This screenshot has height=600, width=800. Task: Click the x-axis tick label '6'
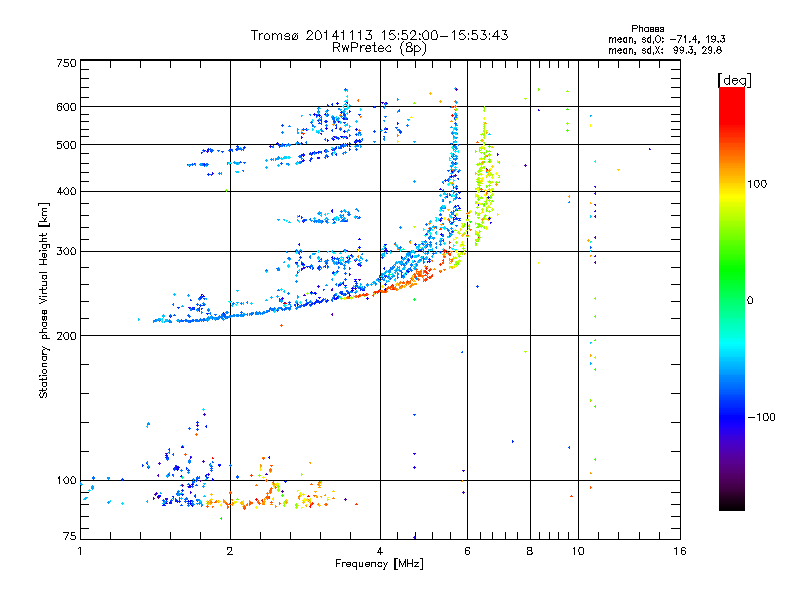point(467,551)
